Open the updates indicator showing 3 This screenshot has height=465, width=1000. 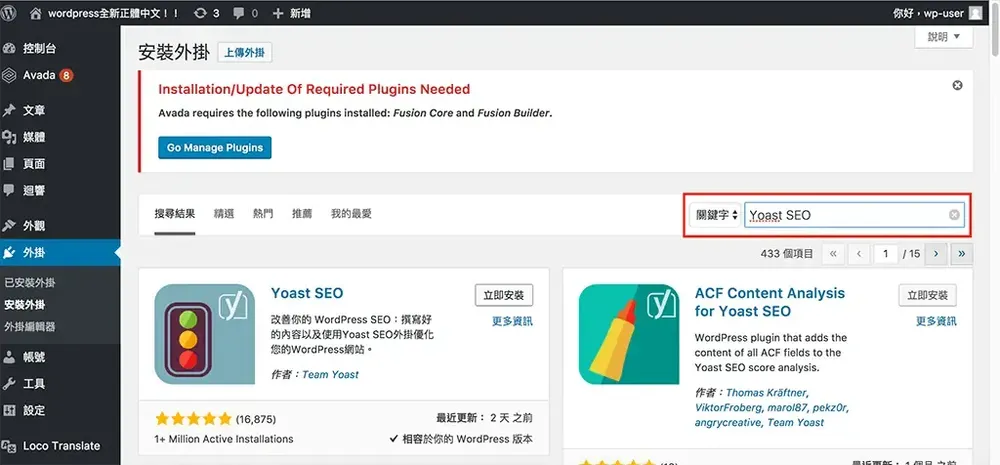(207, 13)
